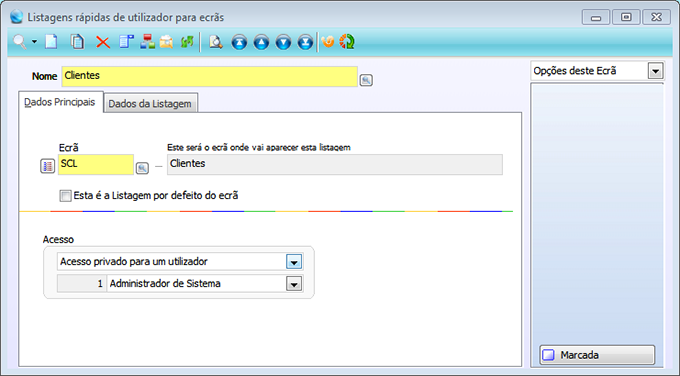Click the lookup icon beside Nome field

point(366,80)
